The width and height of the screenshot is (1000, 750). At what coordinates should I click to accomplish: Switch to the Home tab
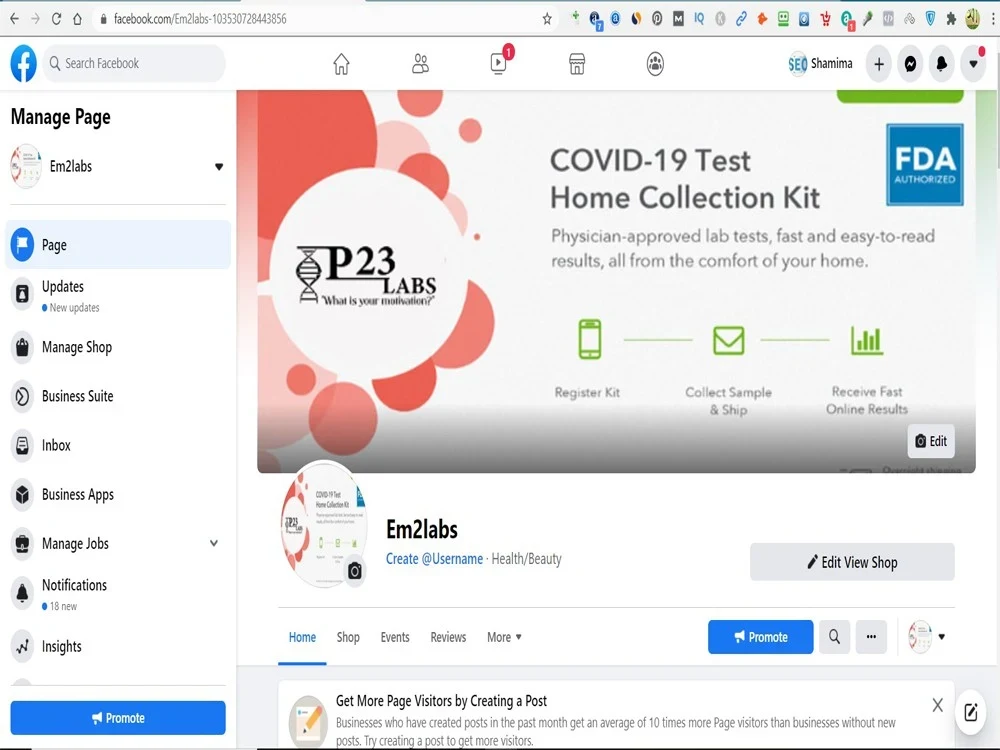(x=302, y=637)
